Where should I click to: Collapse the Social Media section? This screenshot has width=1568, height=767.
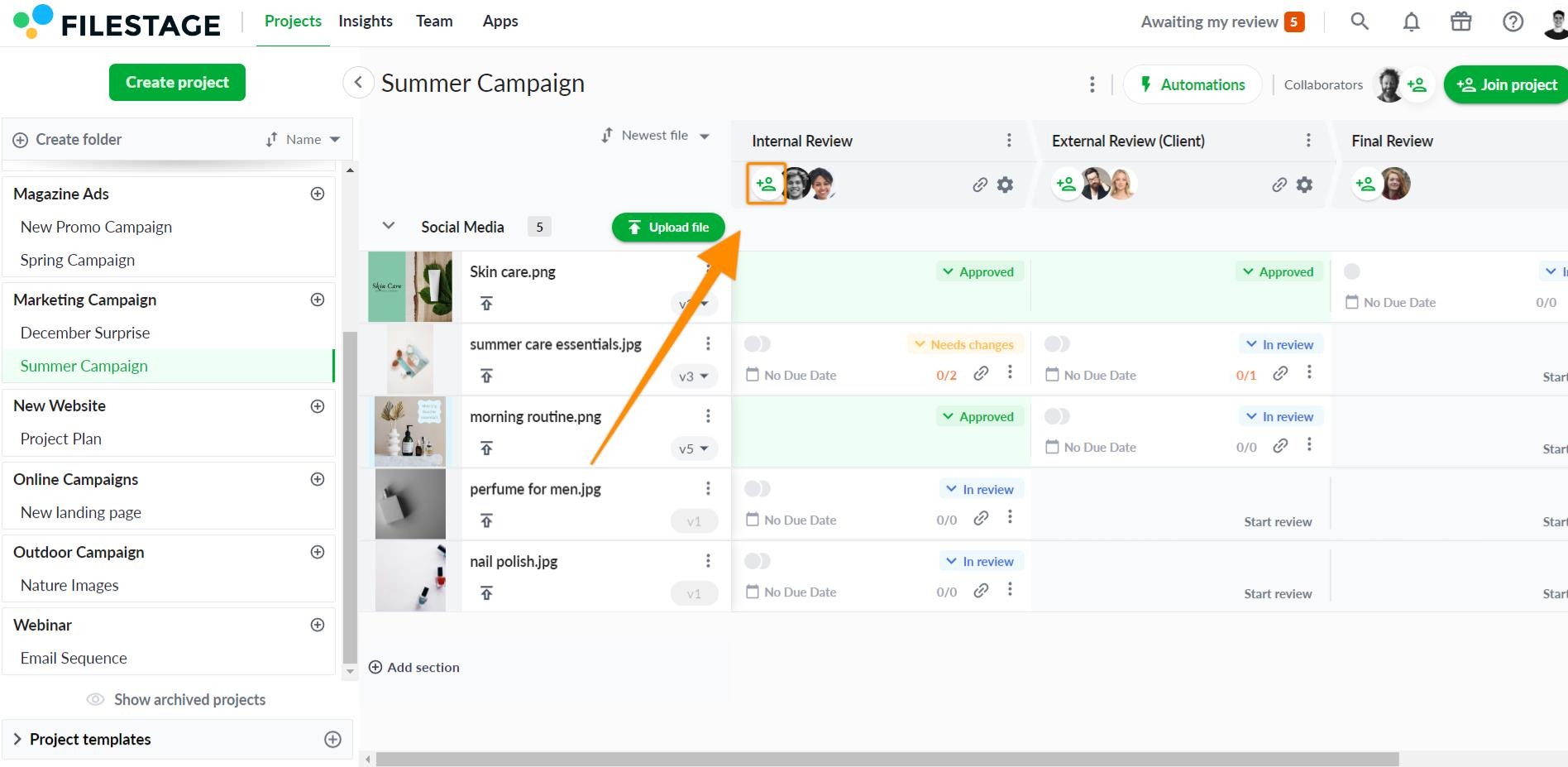(x=388, y=226)
